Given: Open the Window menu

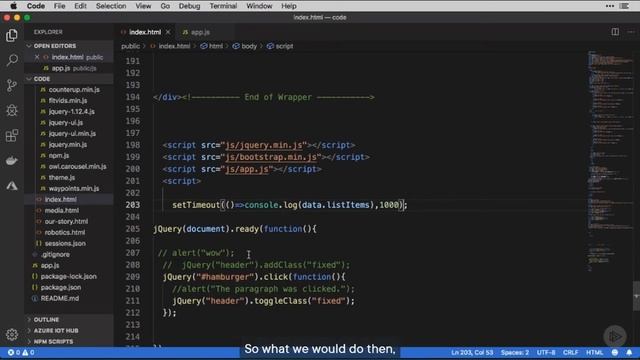Looking at the screenshot, I should [259, 6].
